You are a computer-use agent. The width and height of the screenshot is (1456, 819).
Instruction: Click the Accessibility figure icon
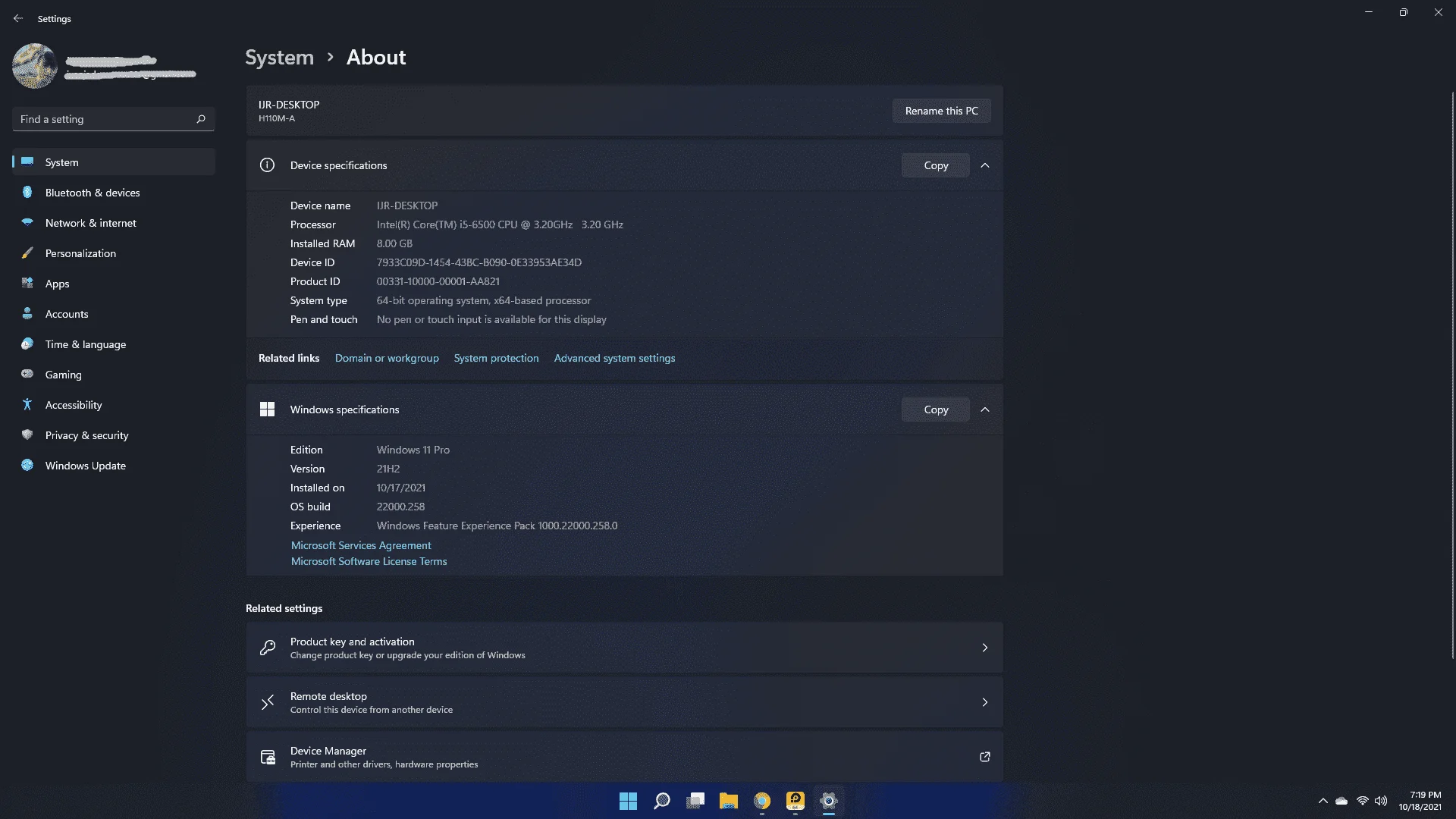(x=27, y=404)
